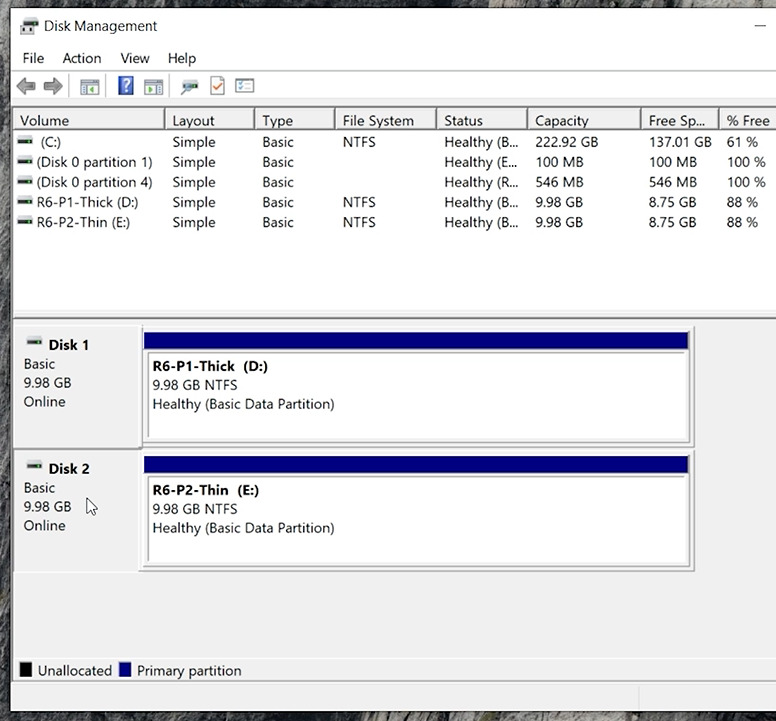Click the blue bar above D: partition
The height and width of the screenshot is (721, 776).
click(416, 340)
